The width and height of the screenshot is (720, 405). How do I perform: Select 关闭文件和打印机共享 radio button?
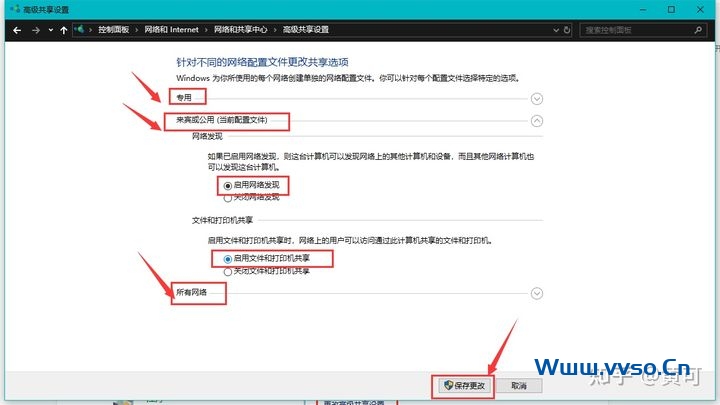click(228, 271)
